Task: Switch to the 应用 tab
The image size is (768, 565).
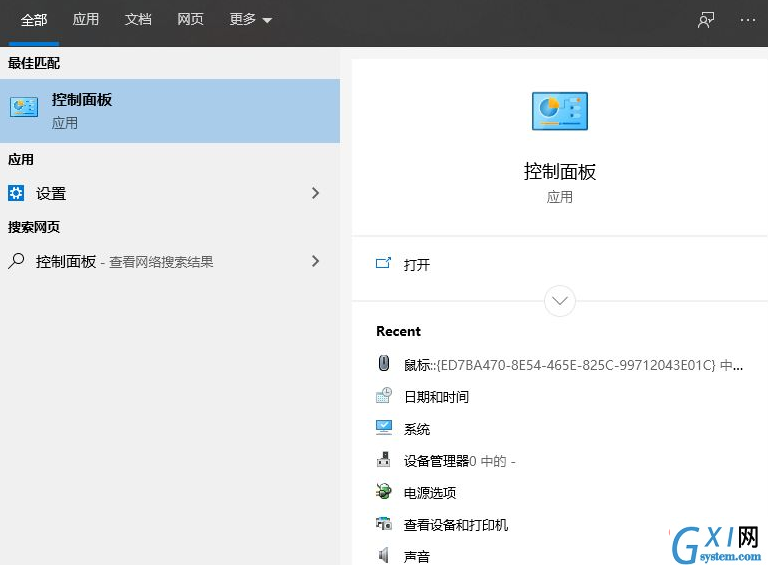Action: point(86,20)
